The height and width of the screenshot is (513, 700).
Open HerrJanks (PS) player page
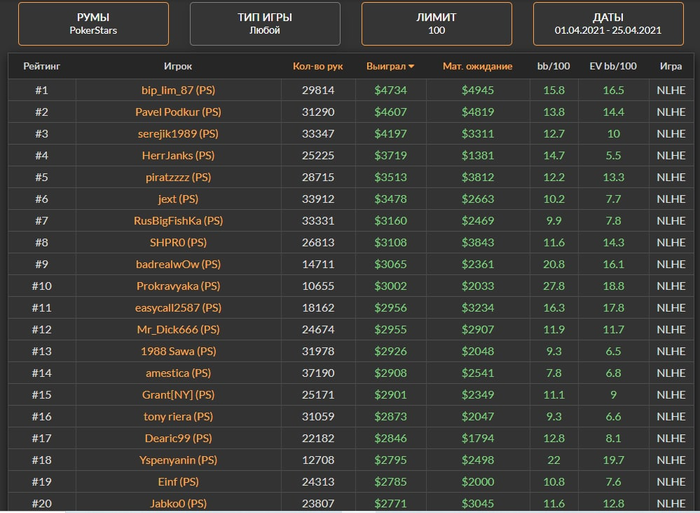coord(178,155)
